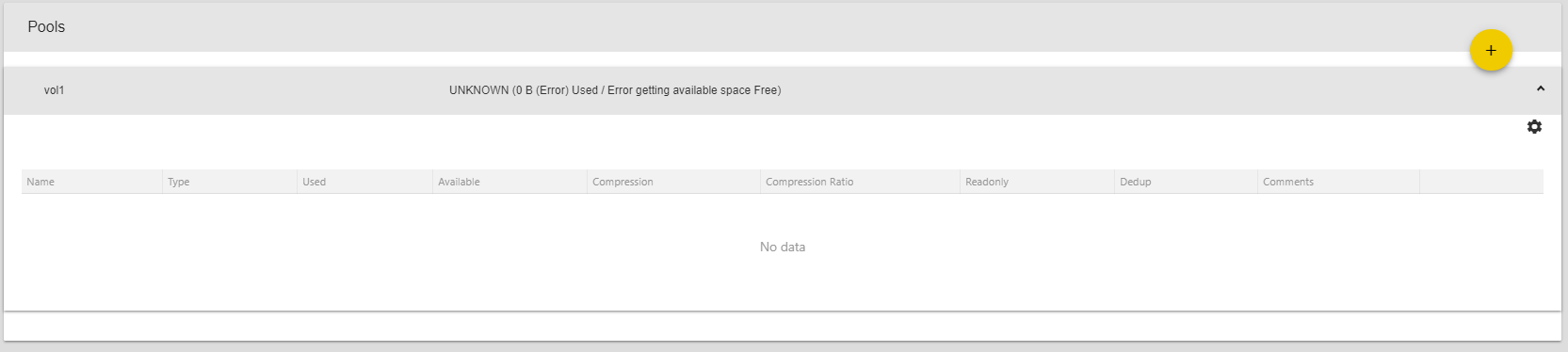
Task: Click the '0 B (Error) Used' text
Action: pyautogui.click(x=556, y=90)
